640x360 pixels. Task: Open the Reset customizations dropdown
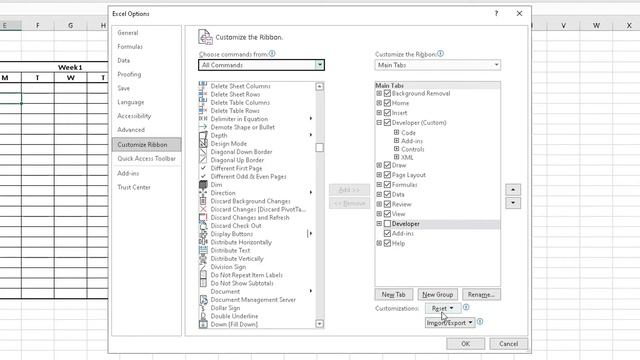click(443, 309)
